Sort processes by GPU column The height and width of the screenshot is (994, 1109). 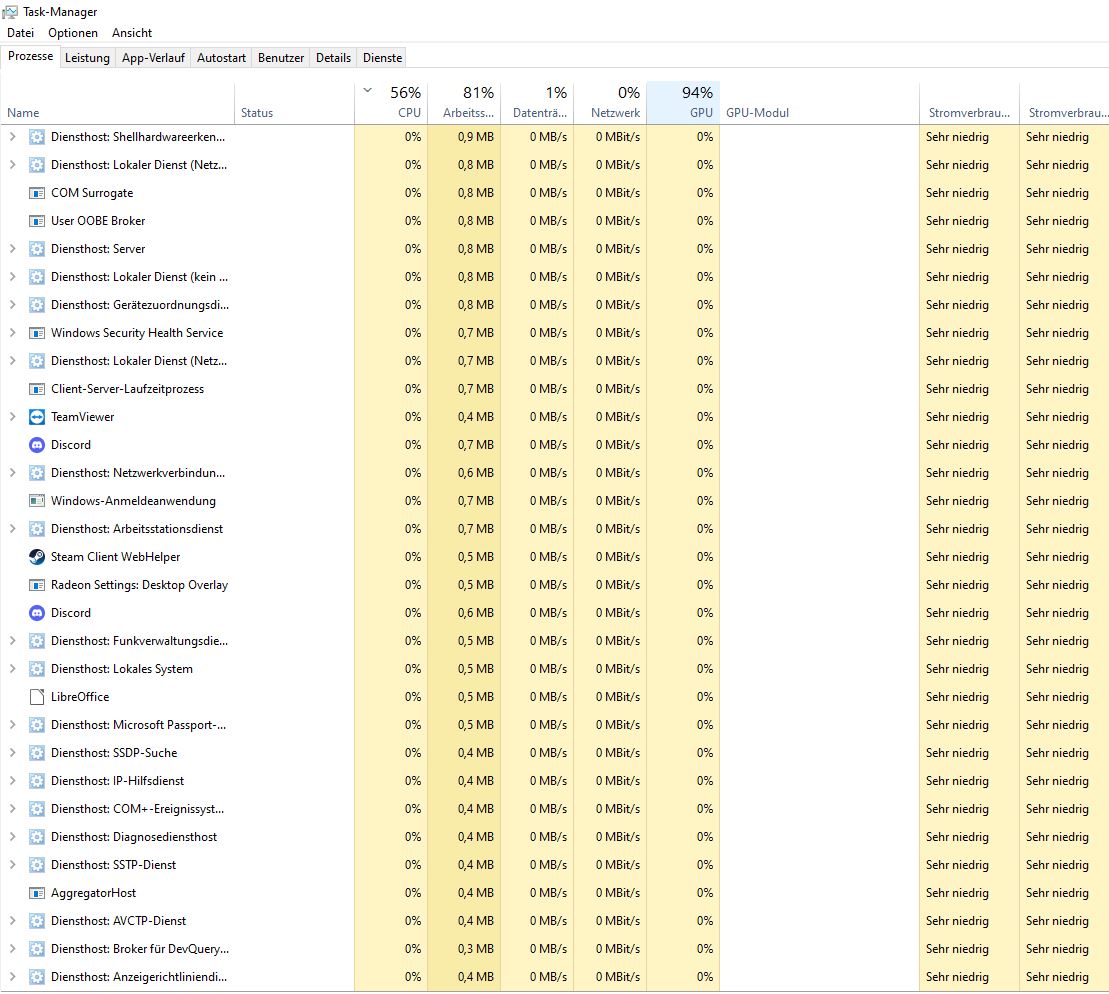coord(683,103)
